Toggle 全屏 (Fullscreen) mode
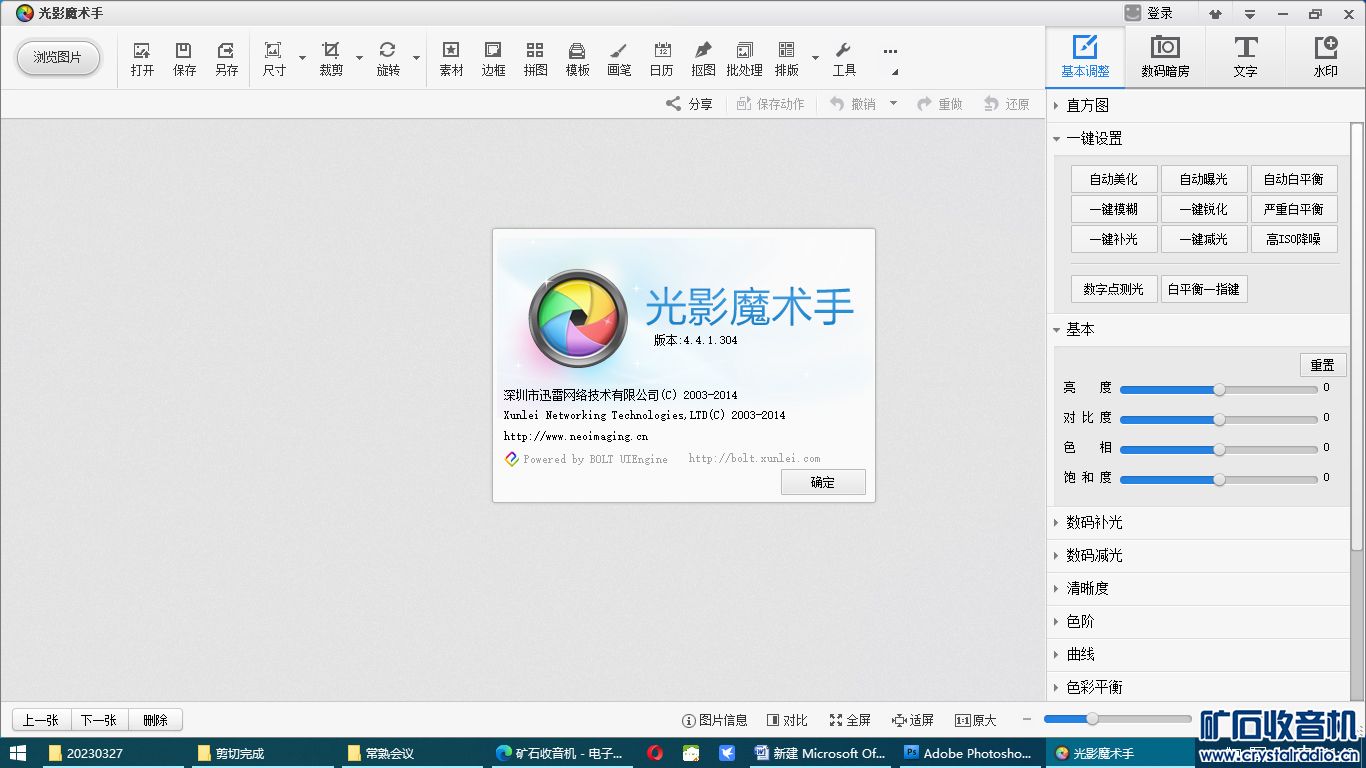This screenshot has height=768, width=1366. pos(850,720)
